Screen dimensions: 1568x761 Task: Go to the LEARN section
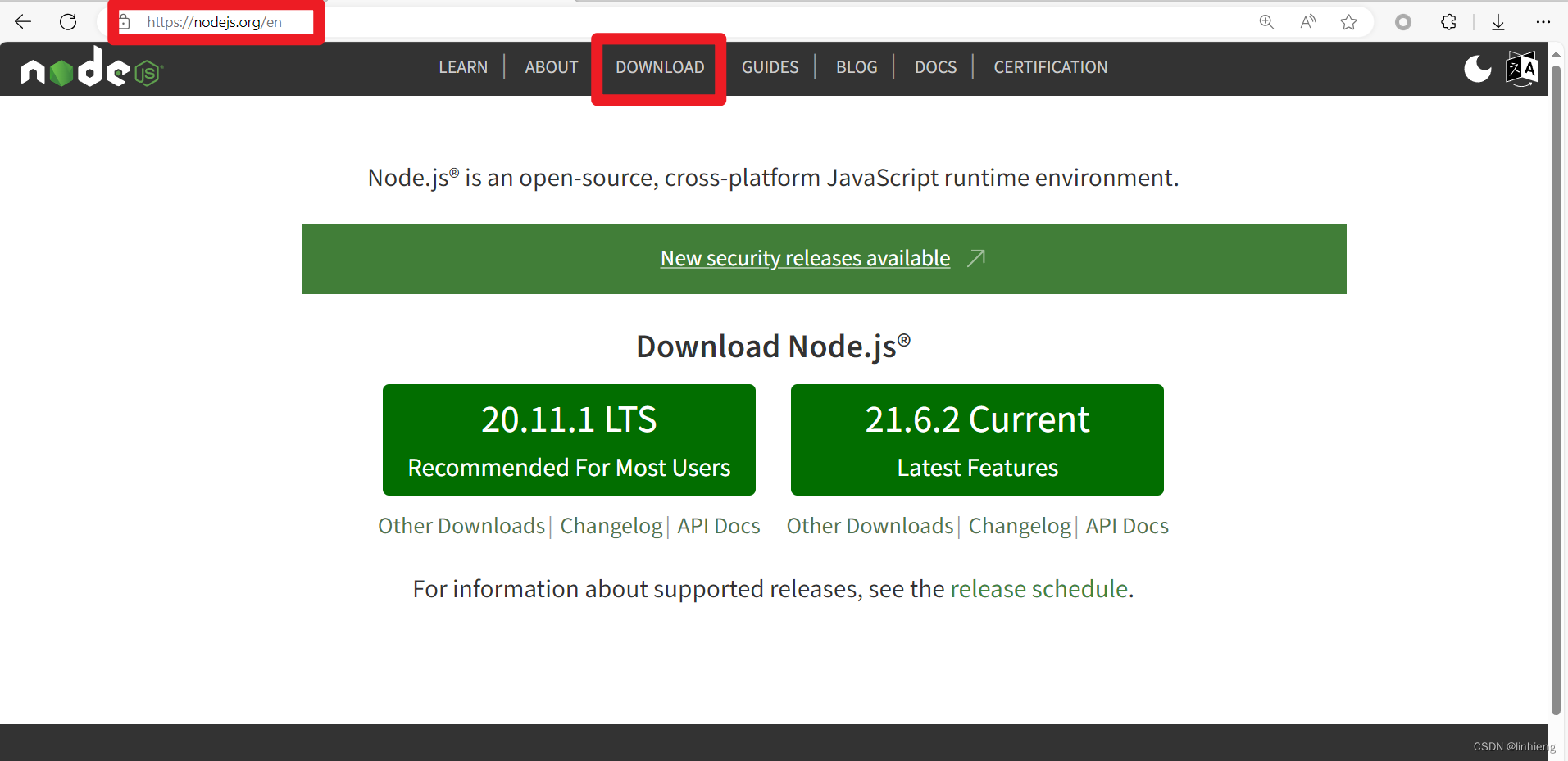463,67
